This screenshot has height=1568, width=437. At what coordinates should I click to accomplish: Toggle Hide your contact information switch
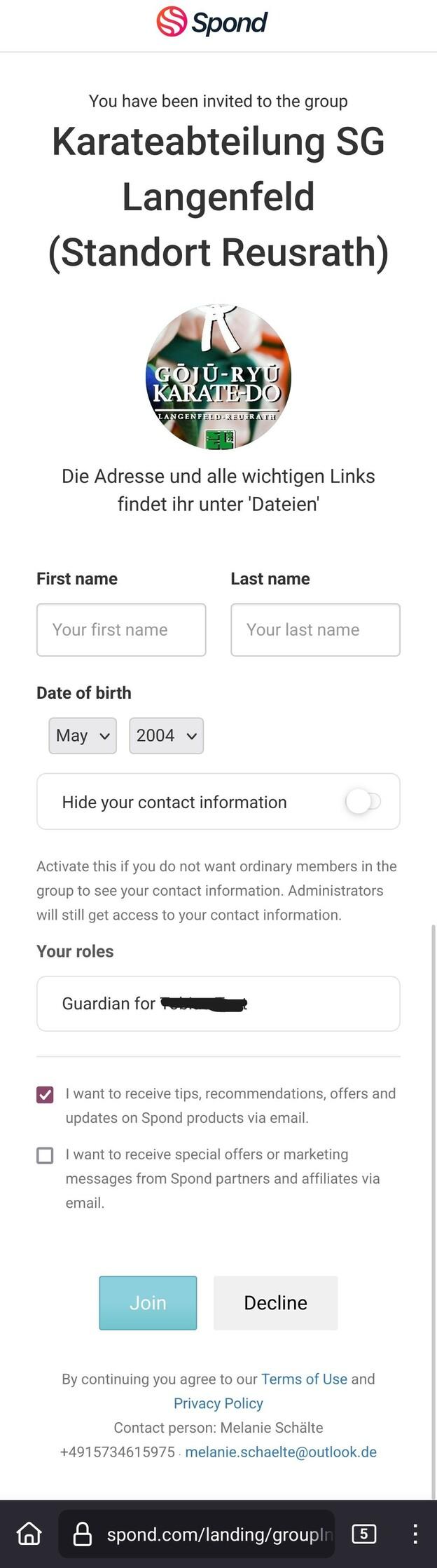pyautogui.click(x=363, y=801)
